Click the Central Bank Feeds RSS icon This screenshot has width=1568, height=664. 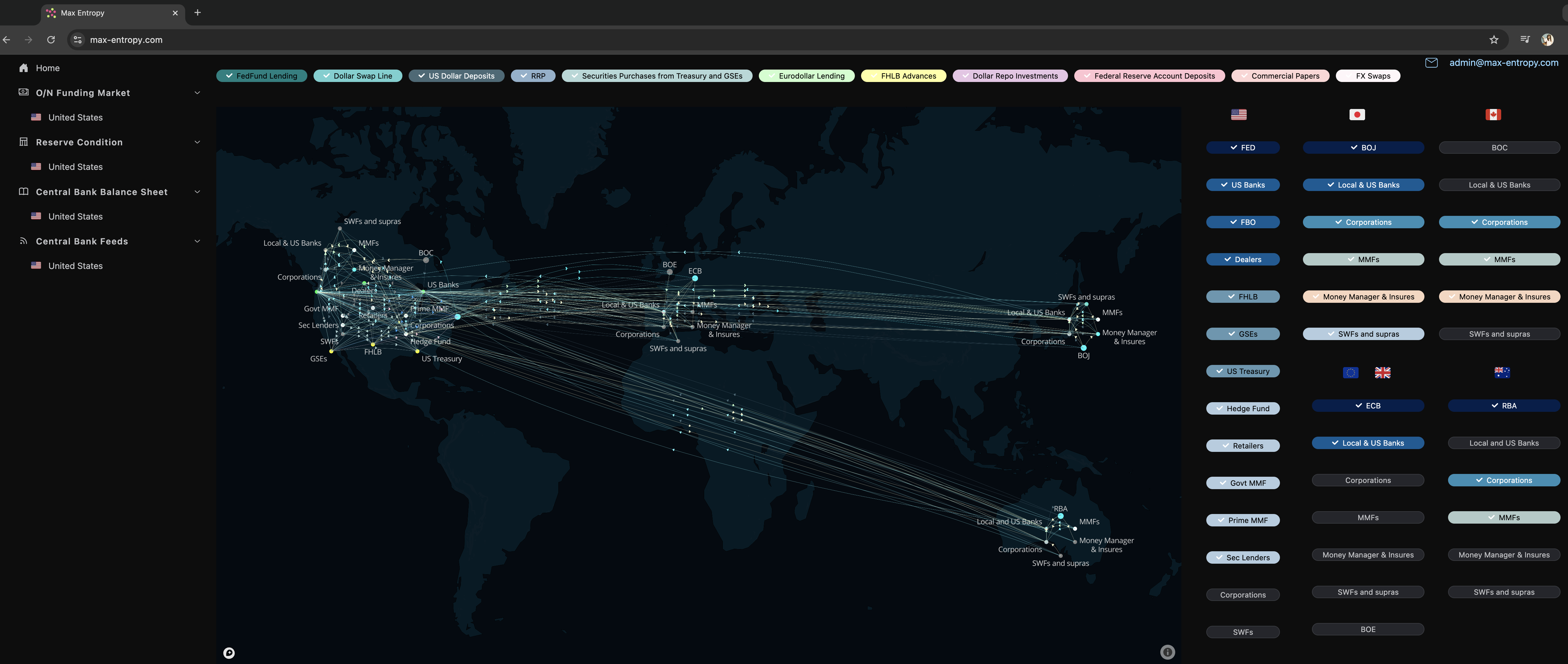point(24,241)
